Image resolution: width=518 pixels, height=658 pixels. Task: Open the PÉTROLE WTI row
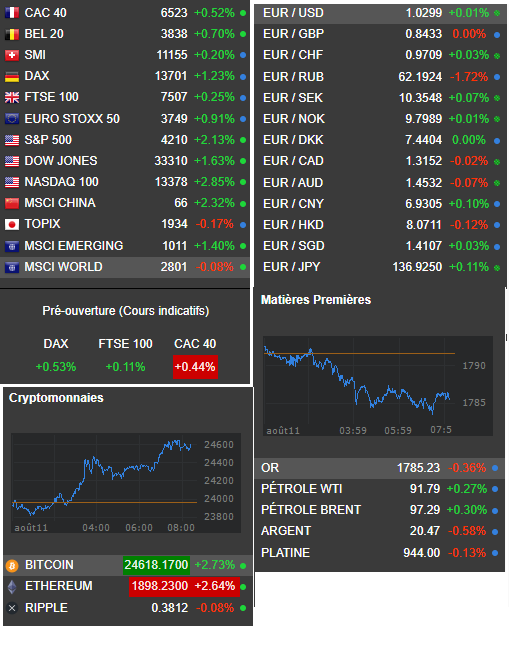click(379, 489)
